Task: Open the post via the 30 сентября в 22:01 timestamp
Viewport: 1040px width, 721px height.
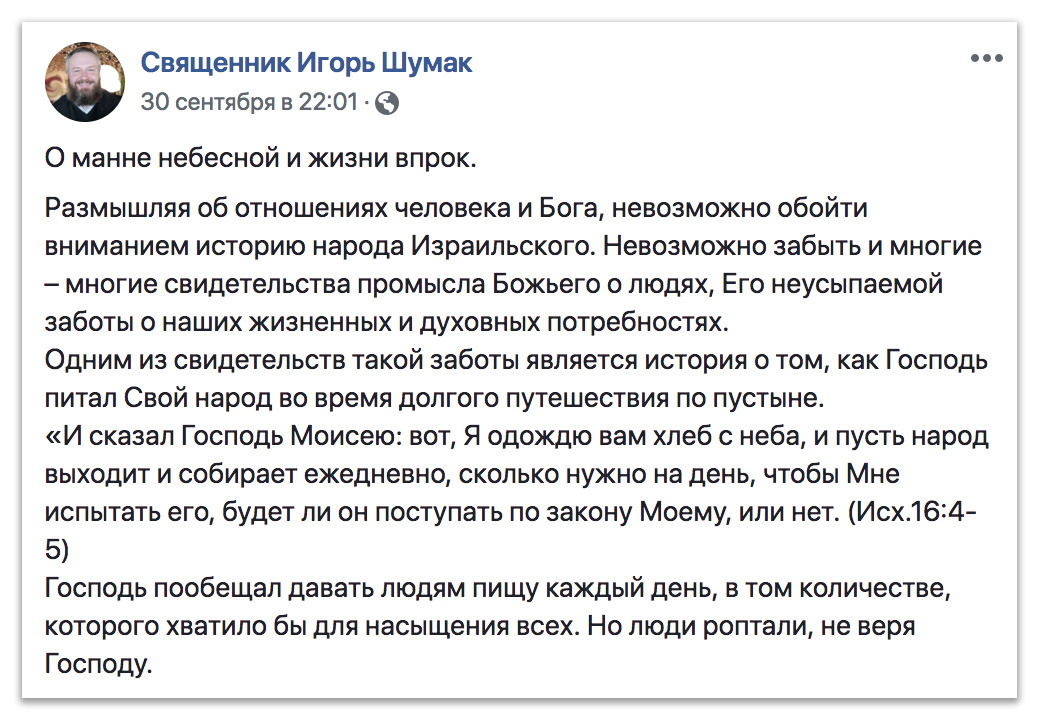Action: click(x=249, y=102)
